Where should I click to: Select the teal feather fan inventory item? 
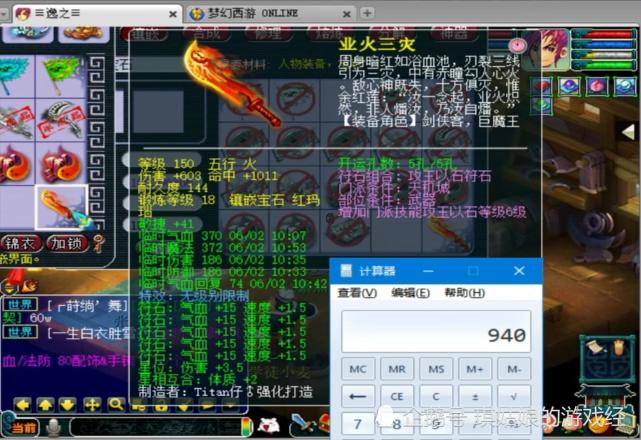(x=15, y=76)
